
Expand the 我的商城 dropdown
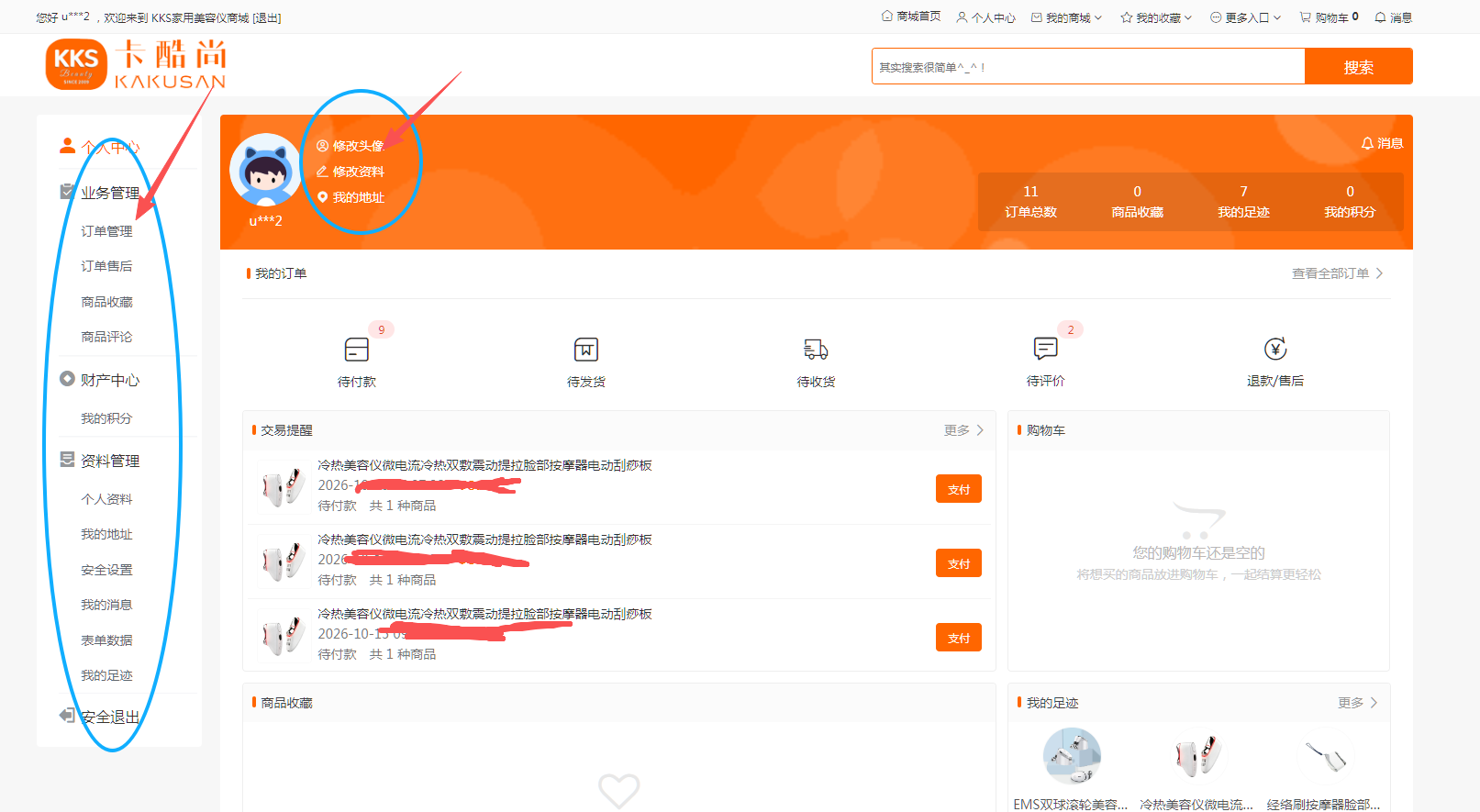(x=1066, y=17)
